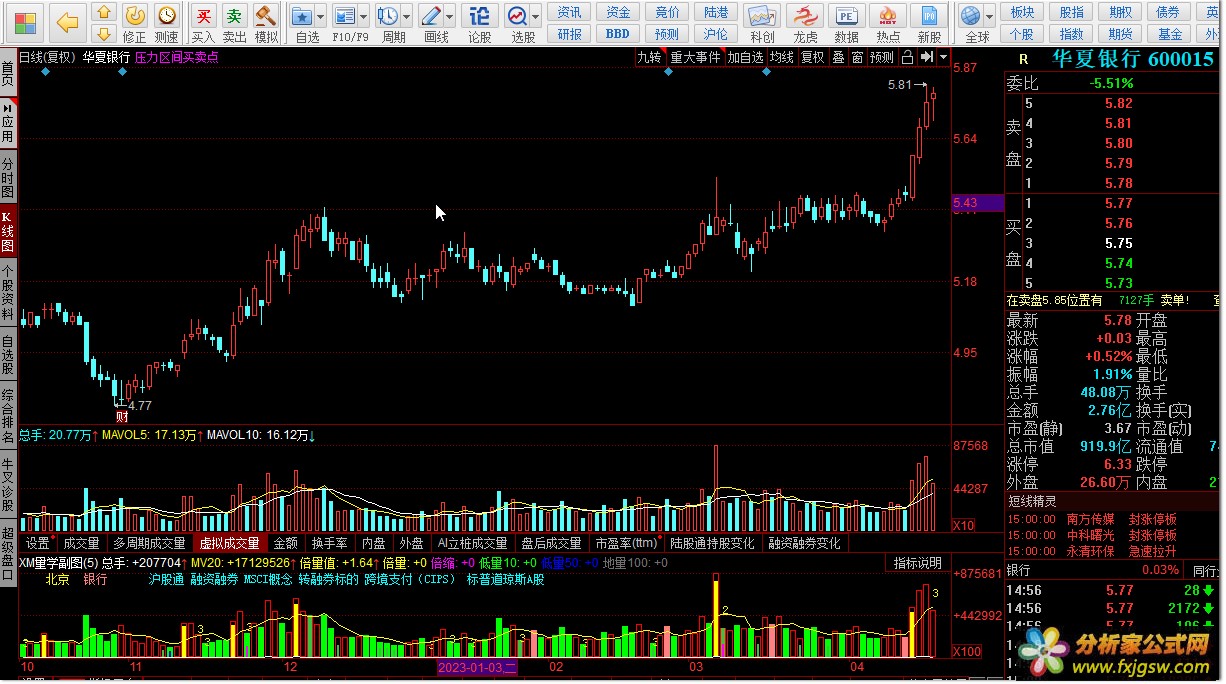The image size is (1226, 684).
Task: Open 综合排名 sidebar tab
Action: tap(8, 416)
